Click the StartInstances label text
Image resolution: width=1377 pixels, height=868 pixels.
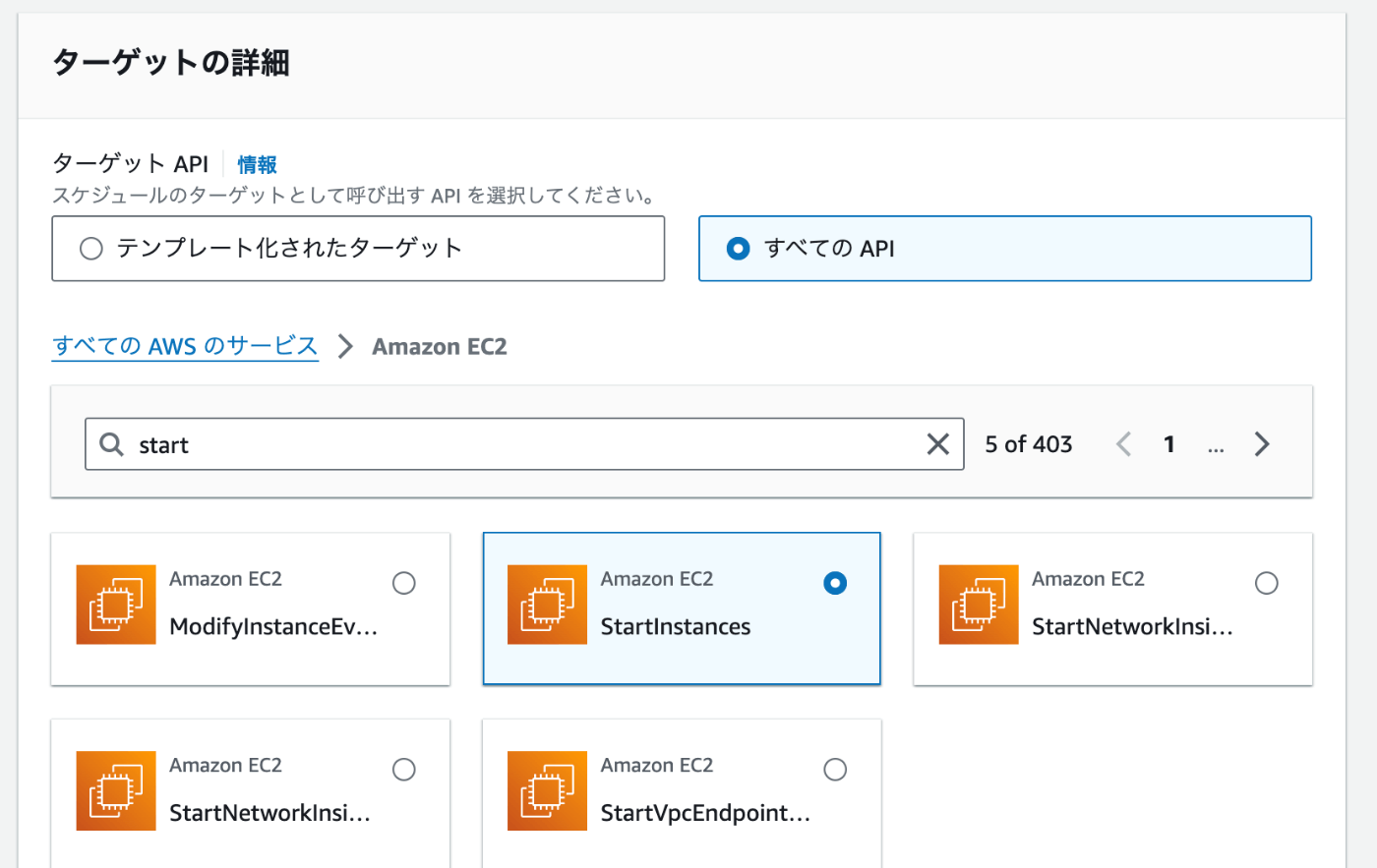(676, 626)
